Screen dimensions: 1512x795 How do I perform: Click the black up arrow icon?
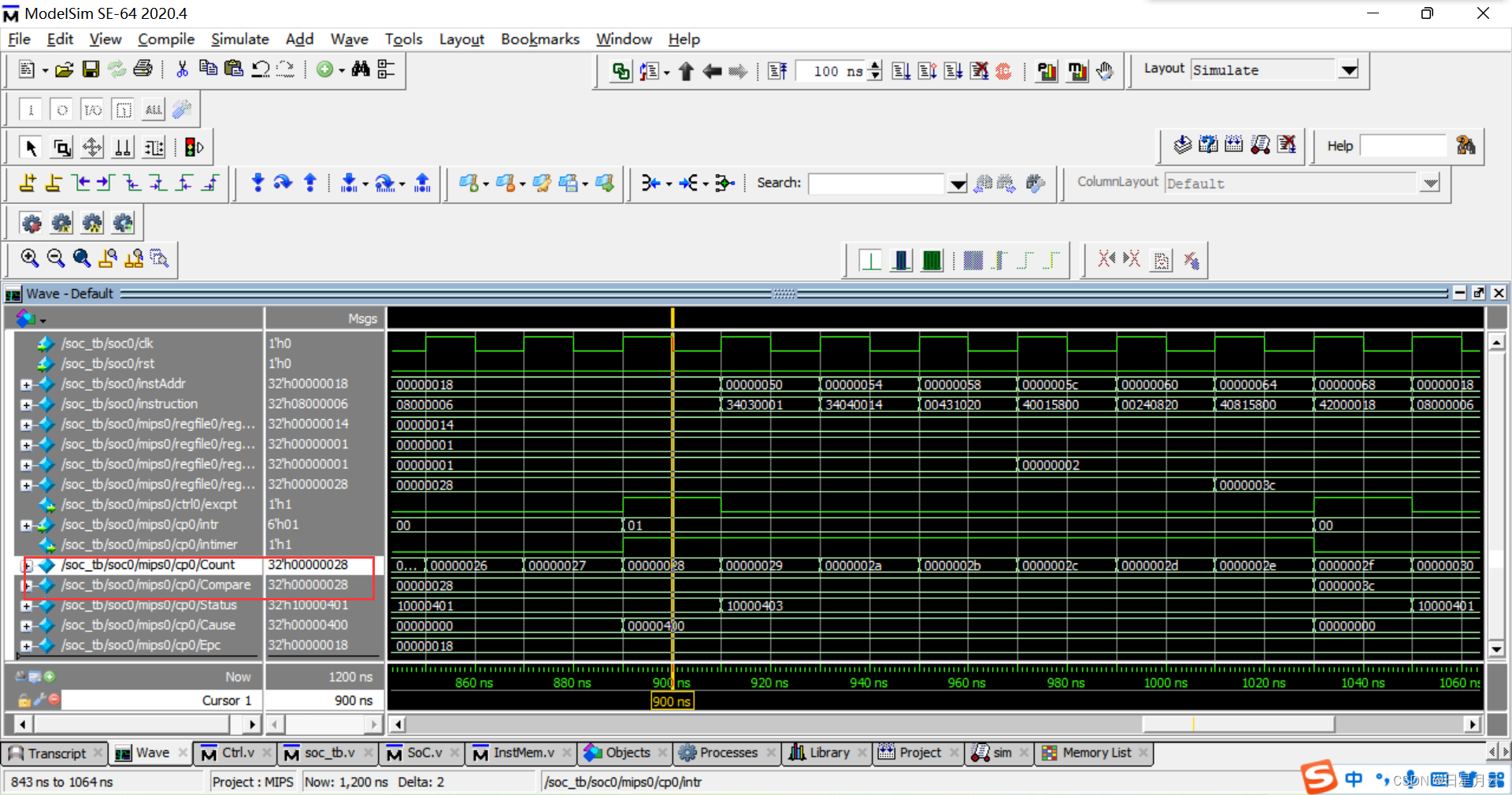[x=686, y=72]
